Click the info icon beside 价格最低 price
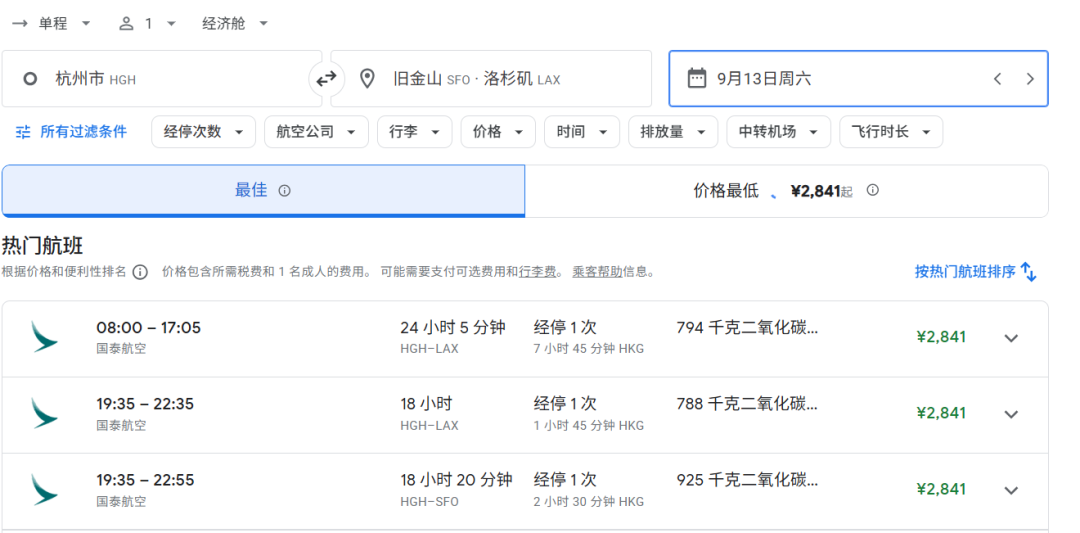 point(872,190)
